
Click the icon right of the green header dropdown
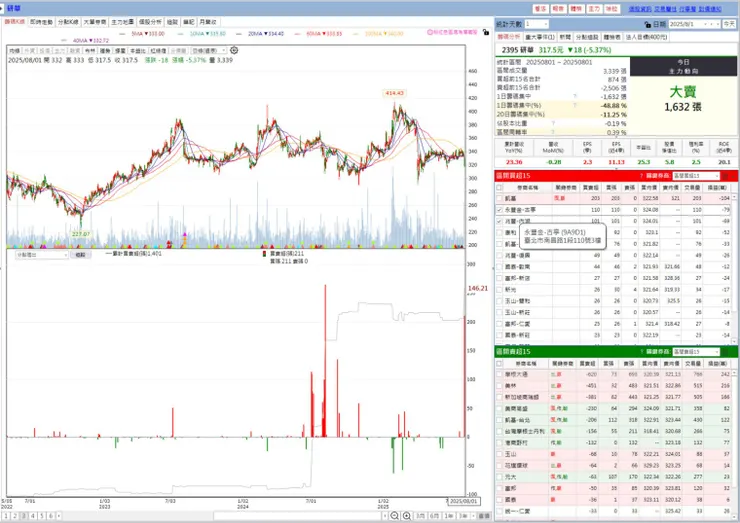(x=725, y=352)
